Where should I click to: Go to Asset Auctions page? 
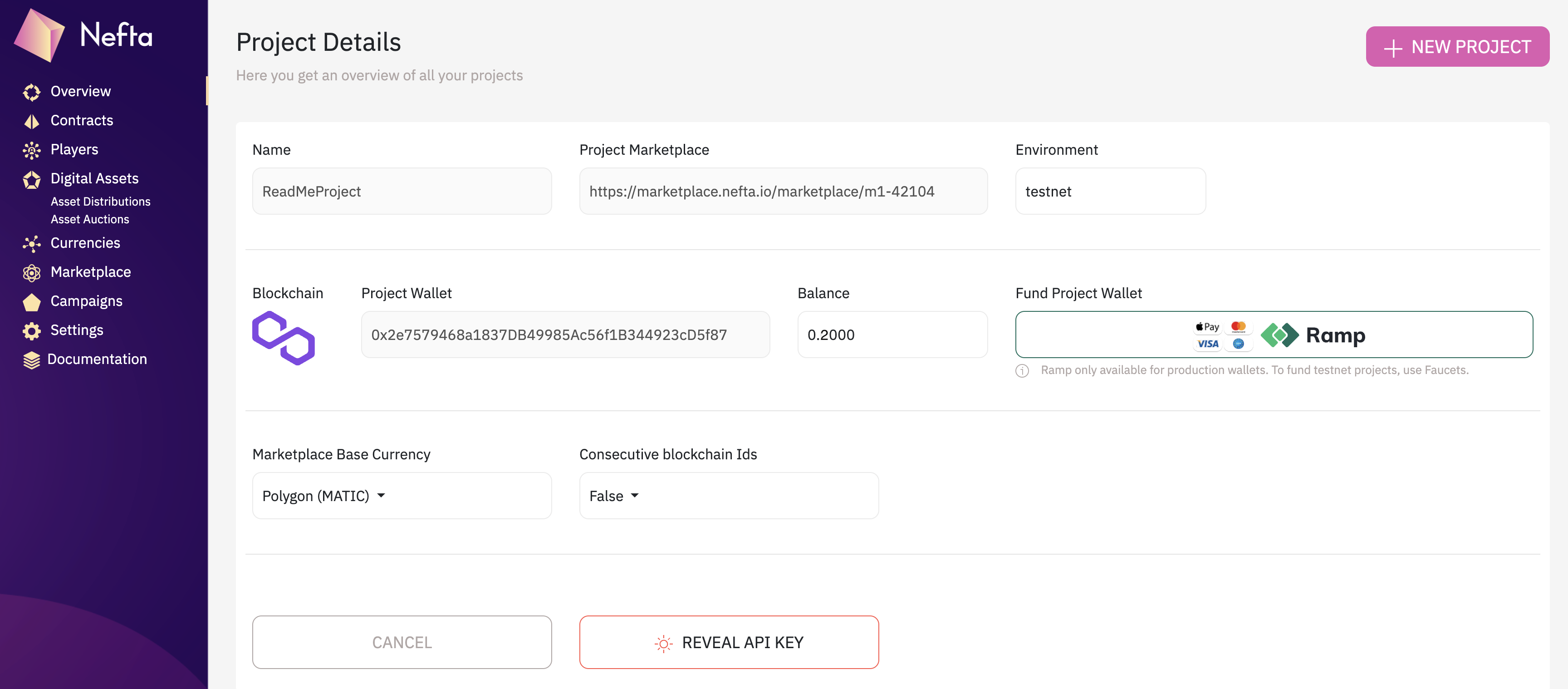click(x=90, y=219)
